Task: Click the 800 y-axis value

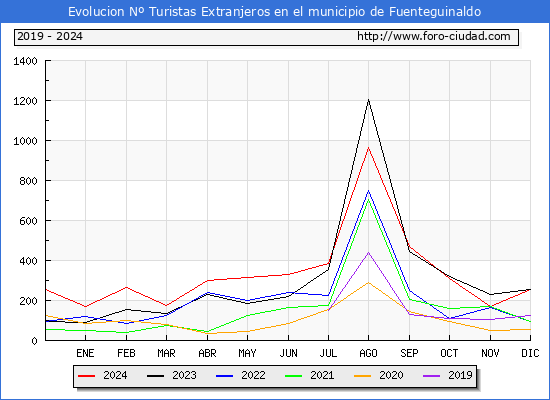Action: [x=28, y=181]
